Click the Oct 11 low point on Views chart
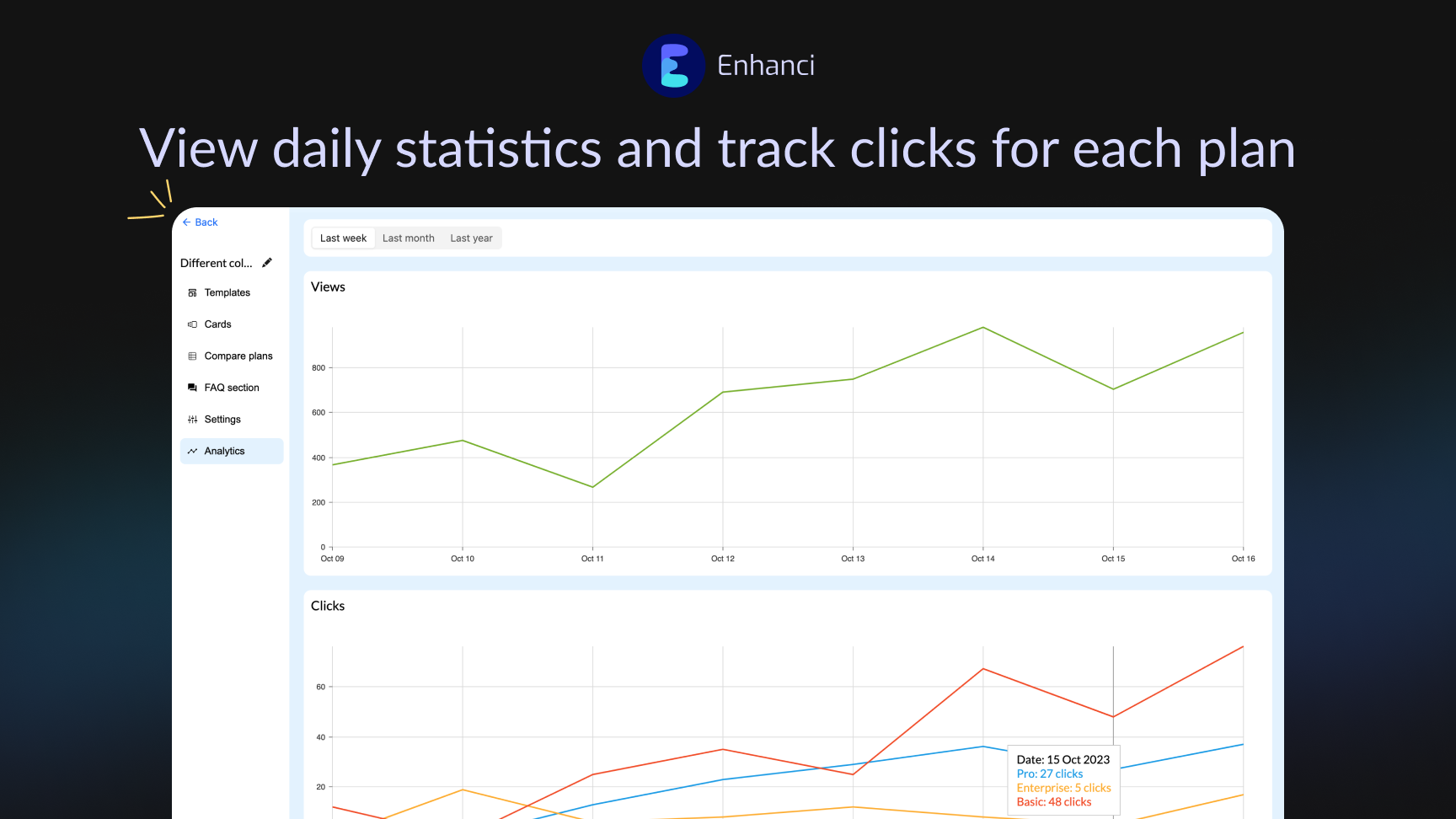The image size is (1456, 819). tap(592, 487)
